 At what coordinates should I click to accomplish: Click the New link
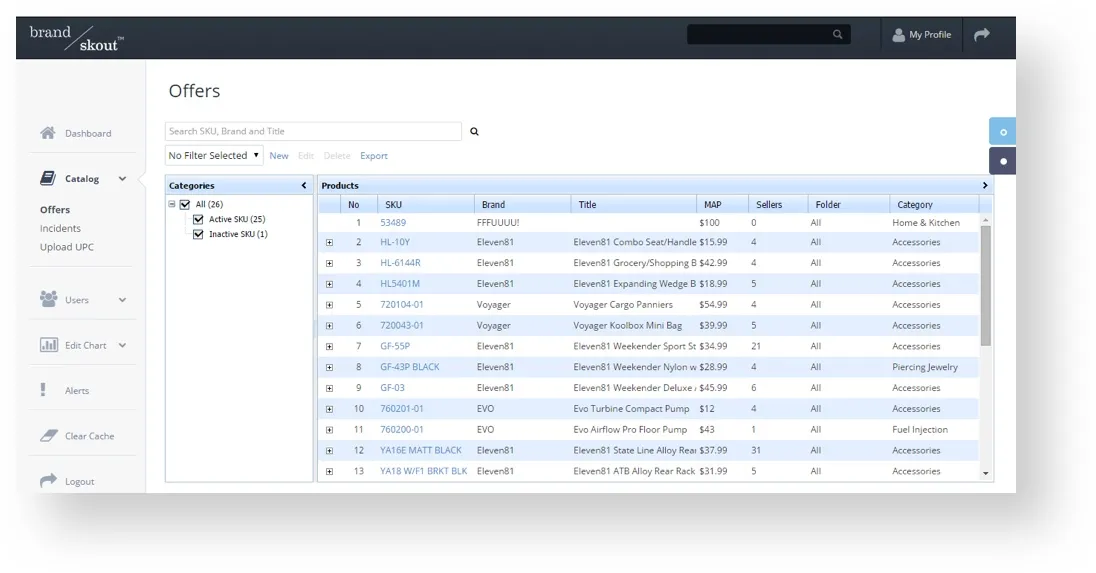(279, 156)
